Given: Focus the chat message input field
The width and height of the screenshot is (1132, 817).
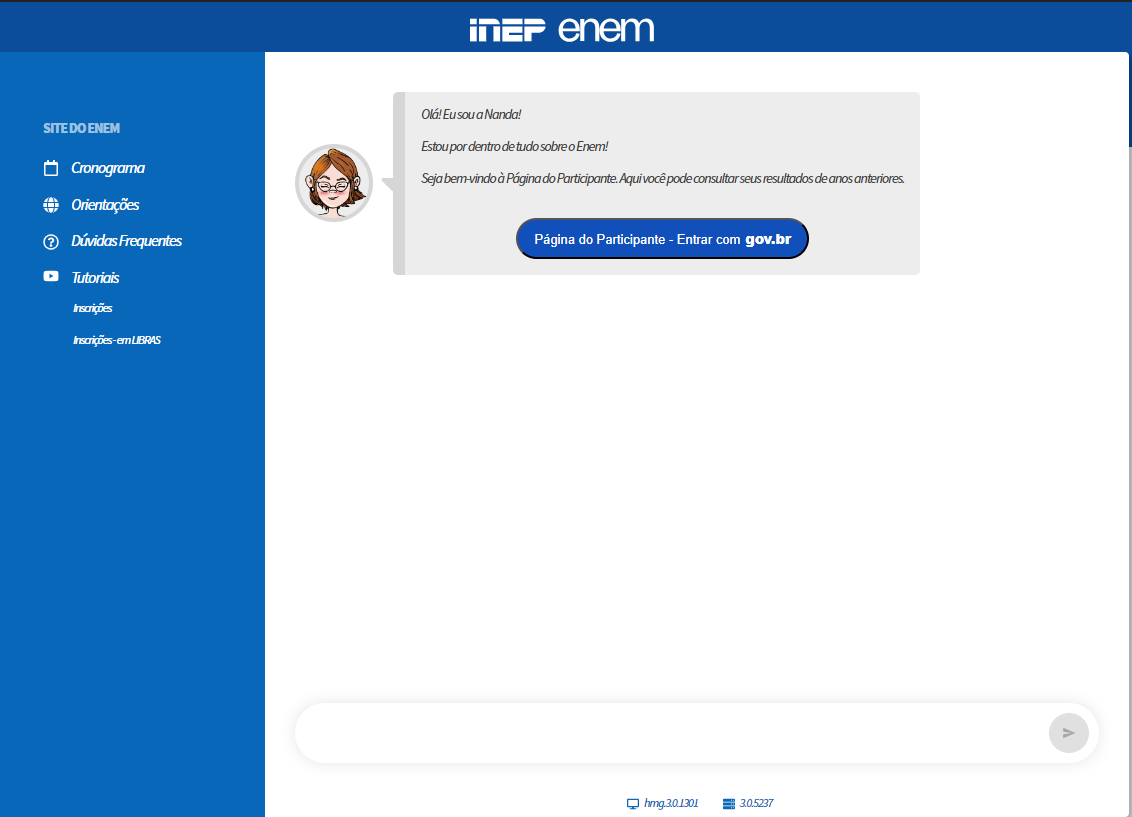Looking at the screenshot, I should (670, 733).
